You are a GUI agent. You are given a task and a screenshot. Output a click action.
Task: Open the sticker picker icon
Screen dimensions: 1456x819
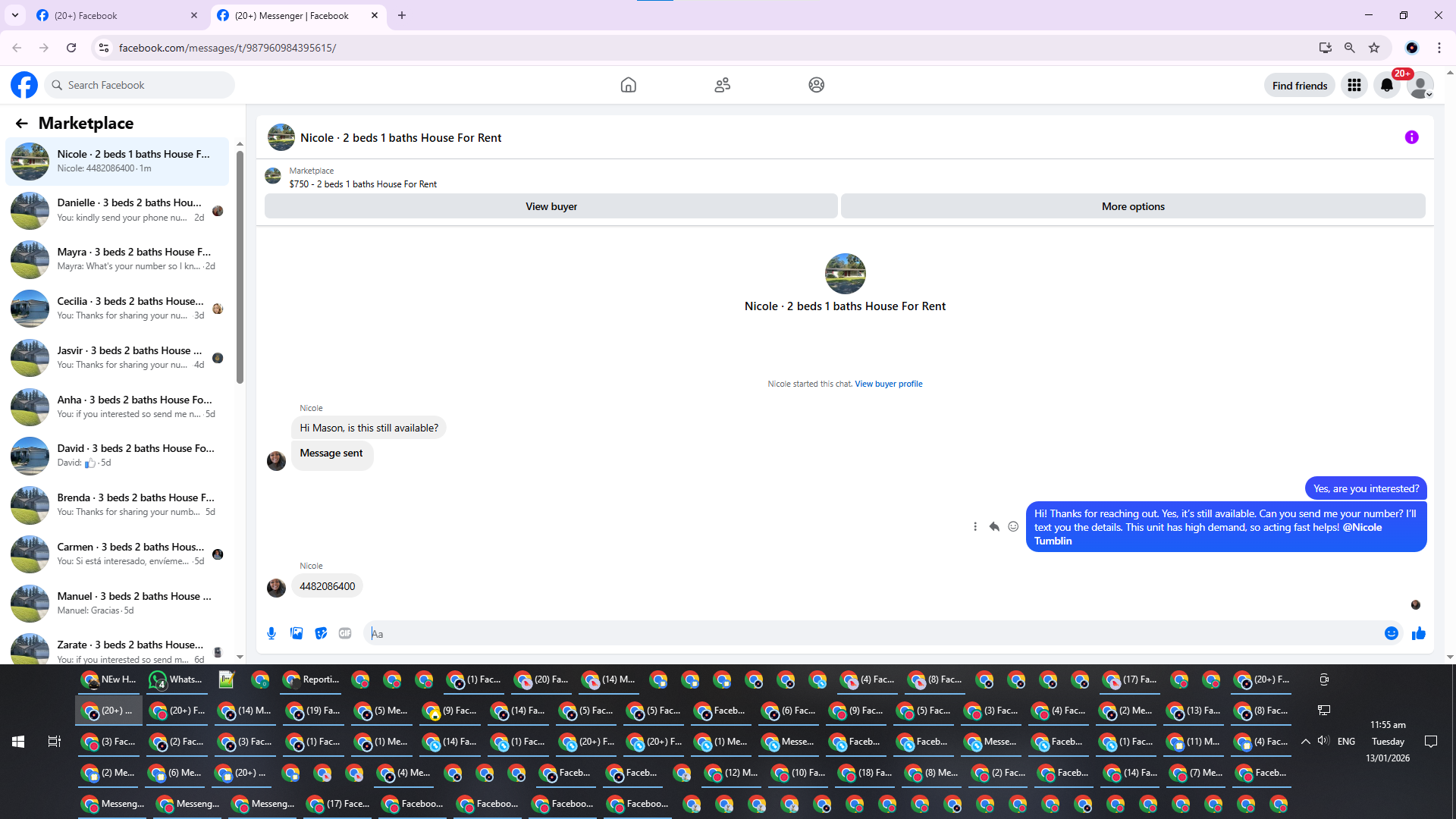321,633
